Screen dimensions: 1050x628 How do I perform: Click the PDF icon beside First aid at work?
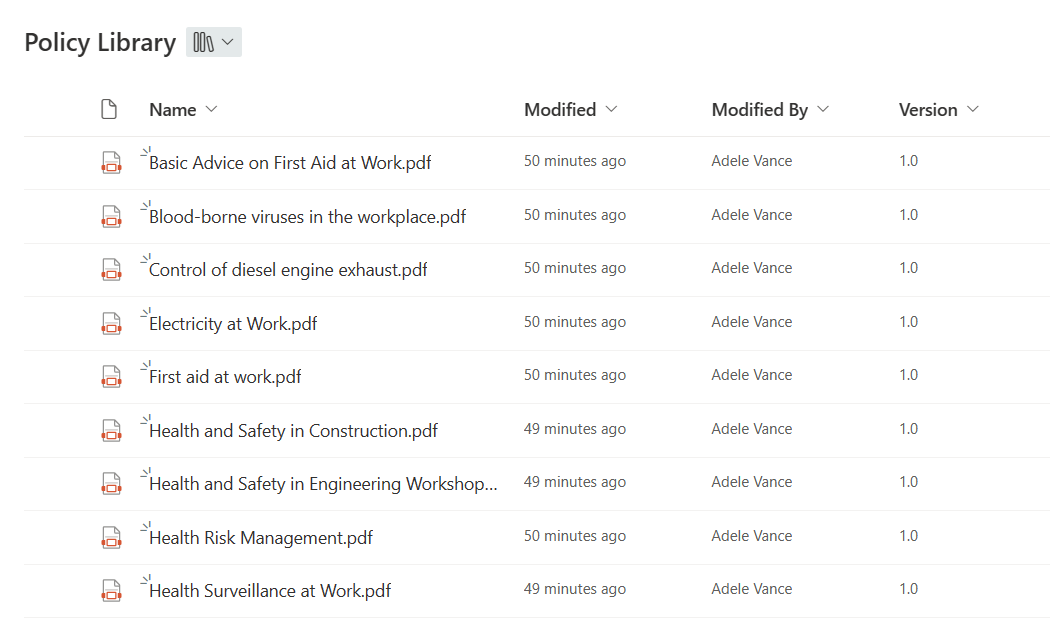(x=111, y=375)
